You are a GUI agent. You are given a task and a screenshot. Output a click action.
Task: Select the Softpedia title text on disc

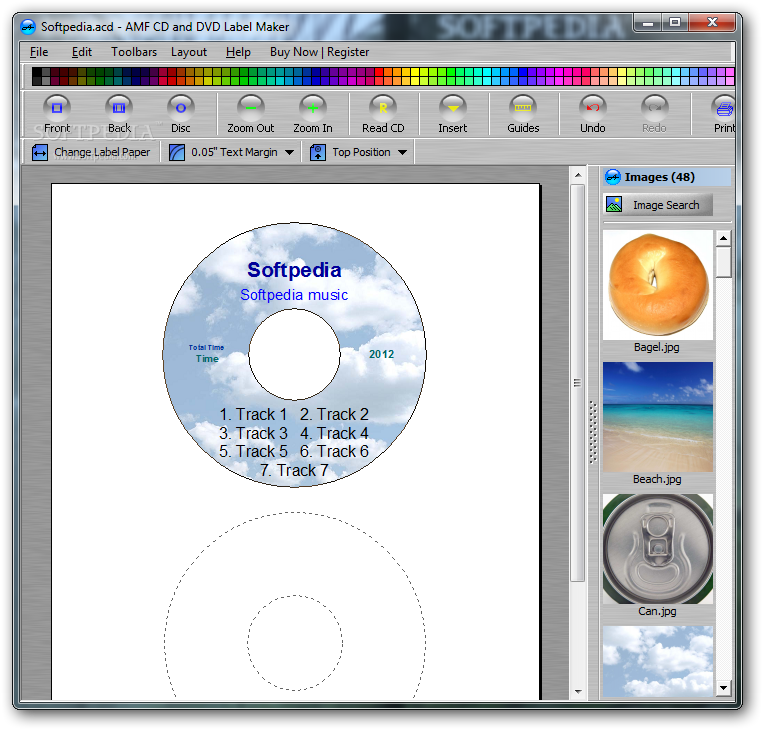pos(294,270)
